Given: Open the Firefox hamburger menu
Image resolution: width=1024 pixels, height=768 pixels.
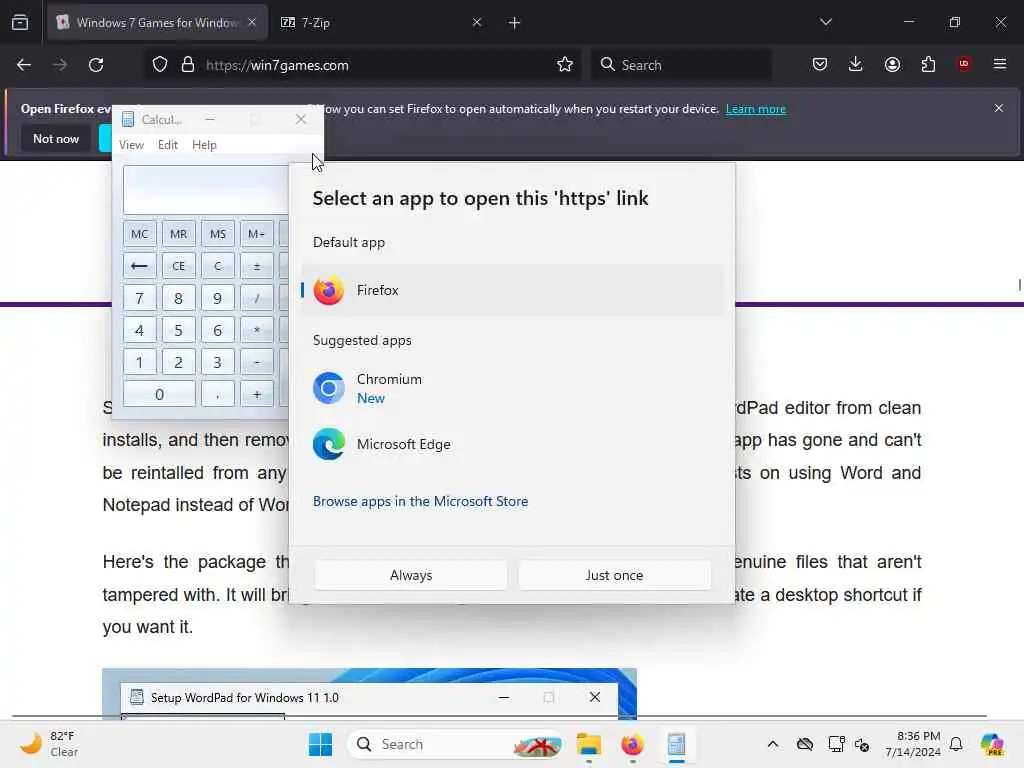Looking at the screenshot, I should [x=1000, y=64].
